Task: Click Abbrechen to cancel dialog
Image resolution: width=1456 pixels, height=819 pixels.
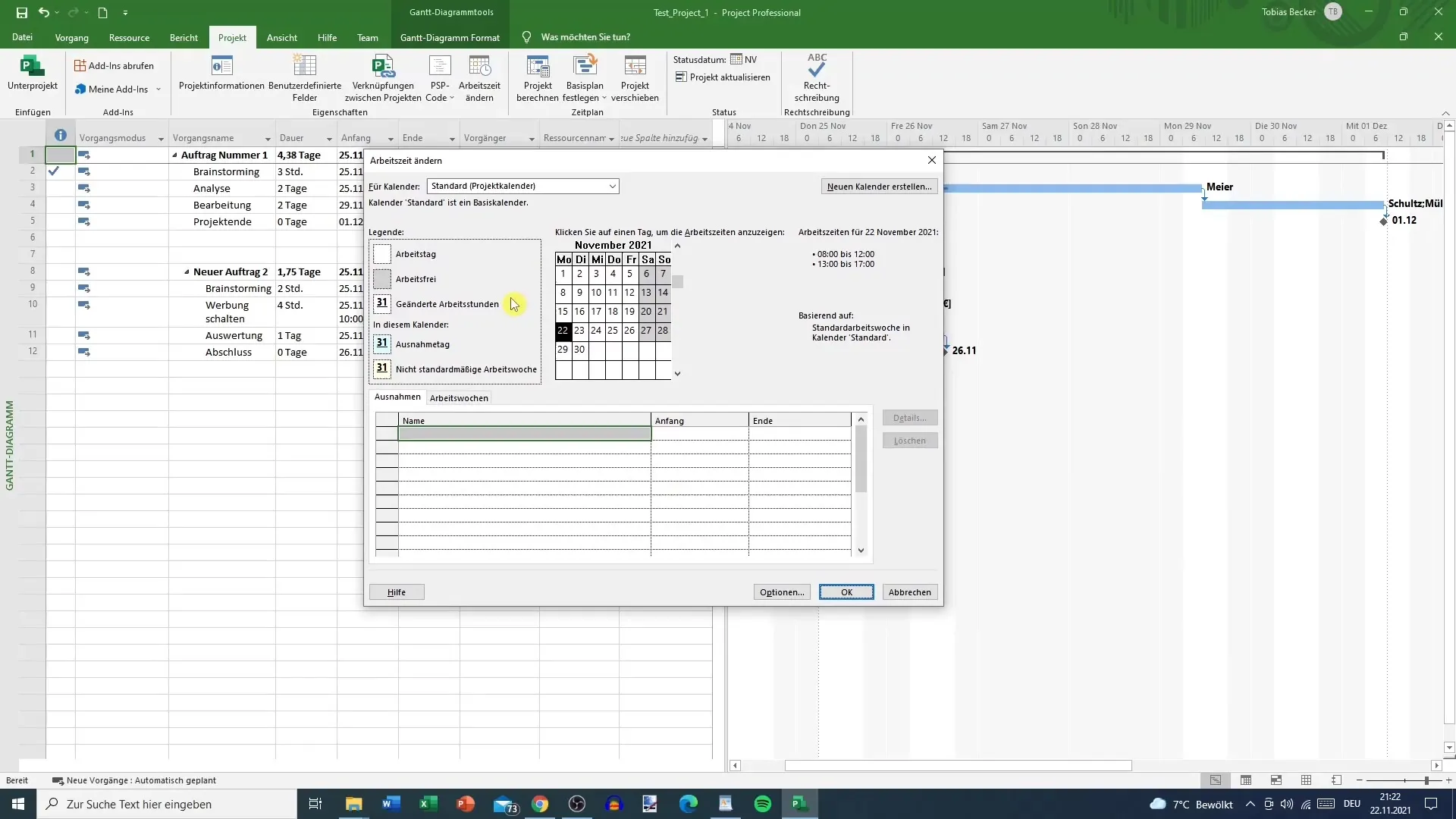Action: 910,592
